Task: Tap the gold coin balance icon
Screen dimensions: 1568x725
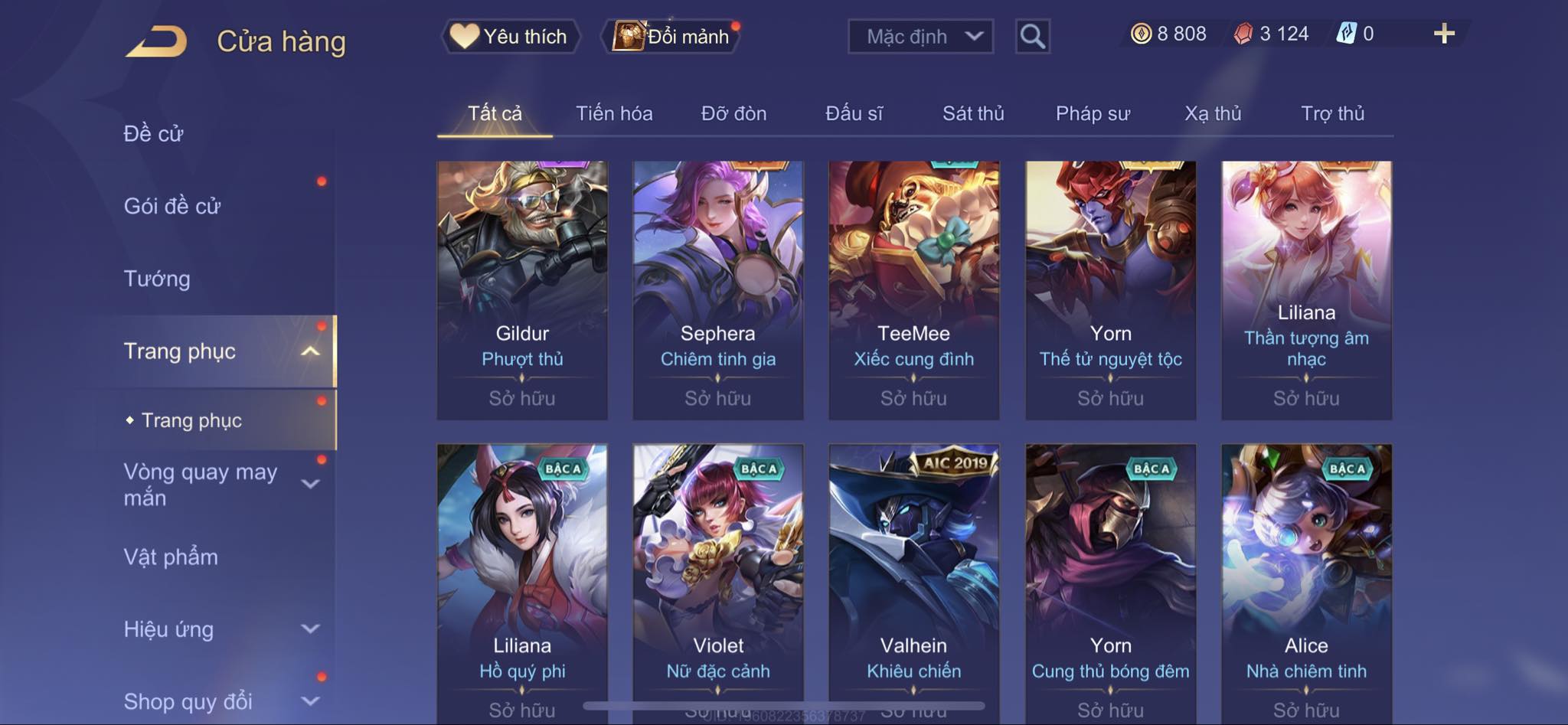Action: pos(1141,34)
